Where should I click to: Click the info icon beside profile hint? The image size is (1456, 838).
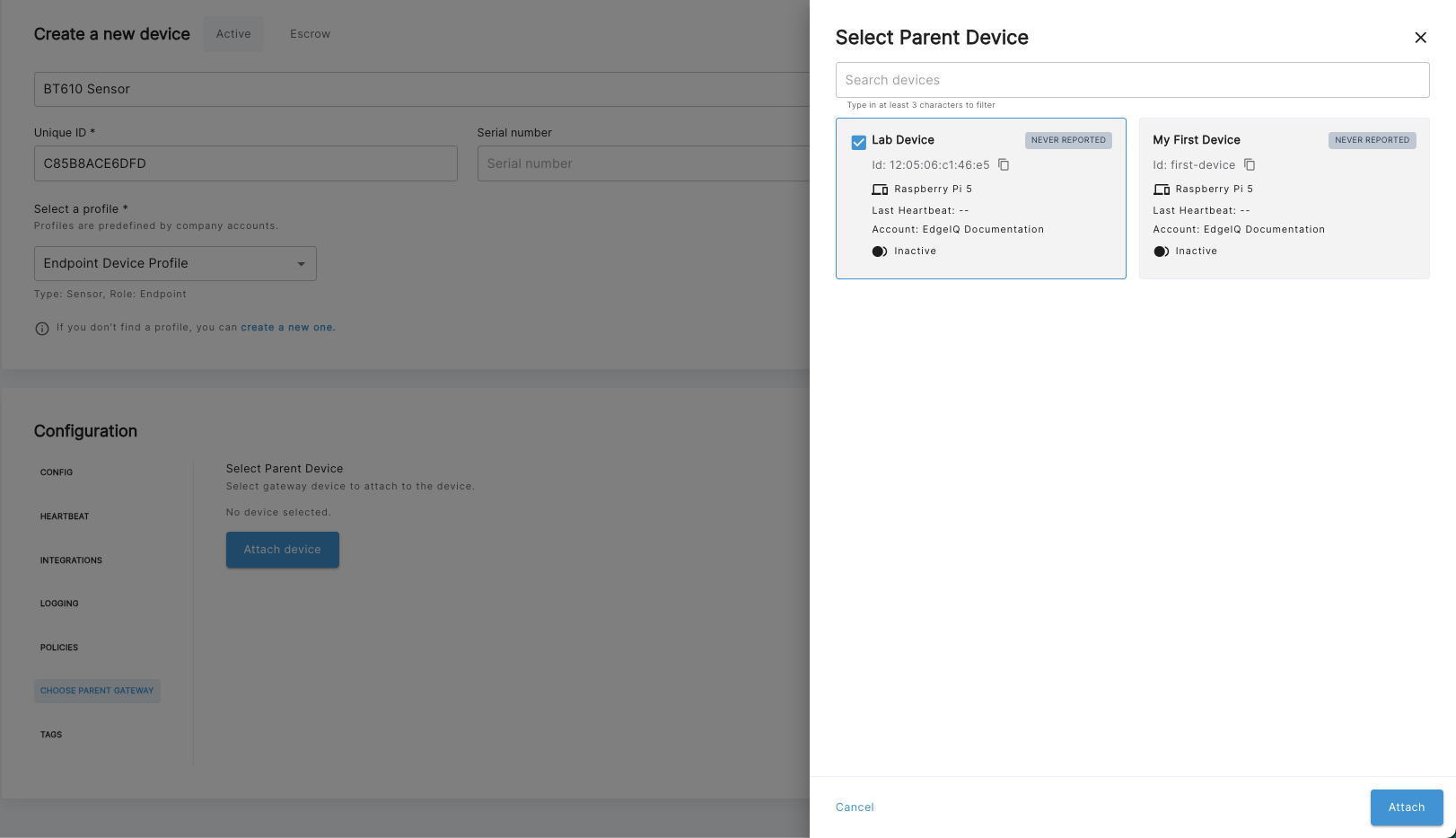point(42,329)
